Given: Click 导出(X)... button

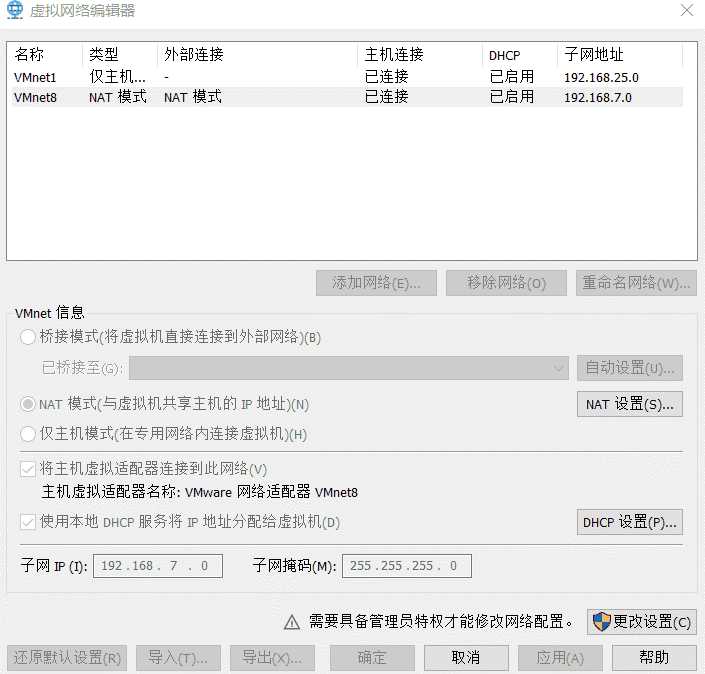Looking at the screenshot, I should pyautogui.click(x=272, y=658).
